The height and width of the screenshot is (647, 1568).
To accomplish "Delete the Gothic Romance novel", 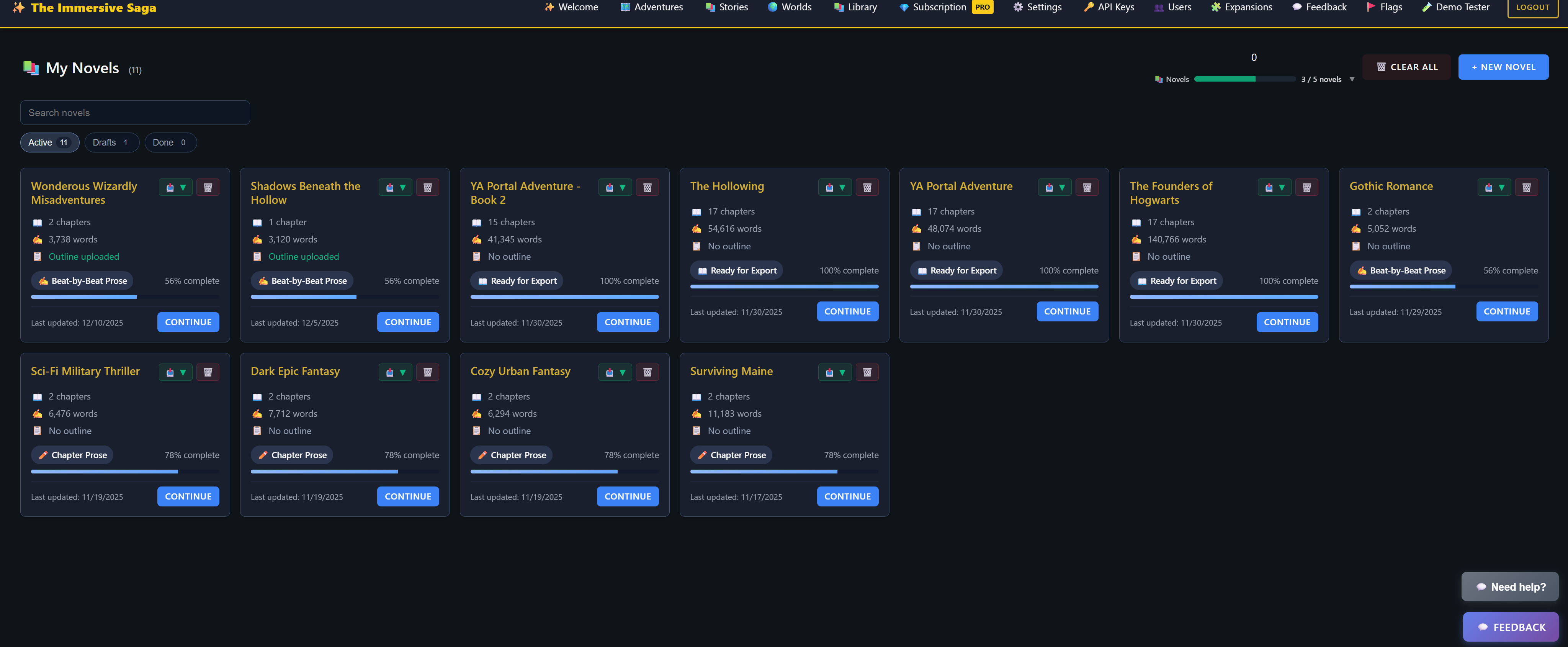I will [x=1526, y=188].
